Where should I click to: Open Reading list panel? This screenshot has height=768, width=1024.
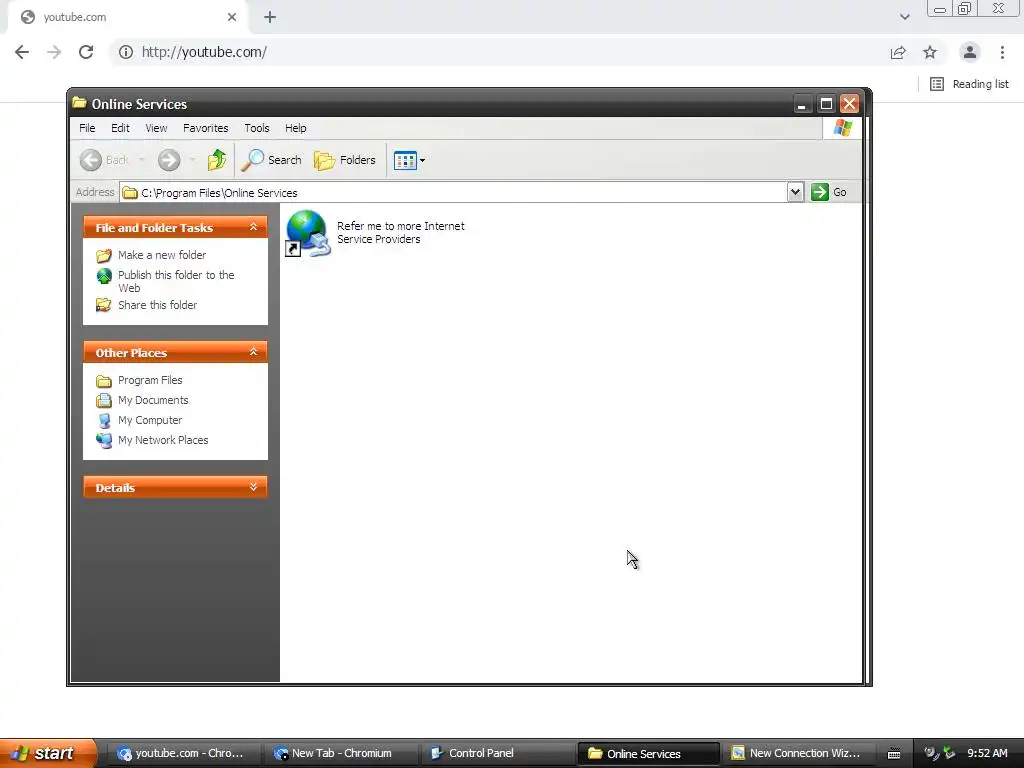pos(969,84)
